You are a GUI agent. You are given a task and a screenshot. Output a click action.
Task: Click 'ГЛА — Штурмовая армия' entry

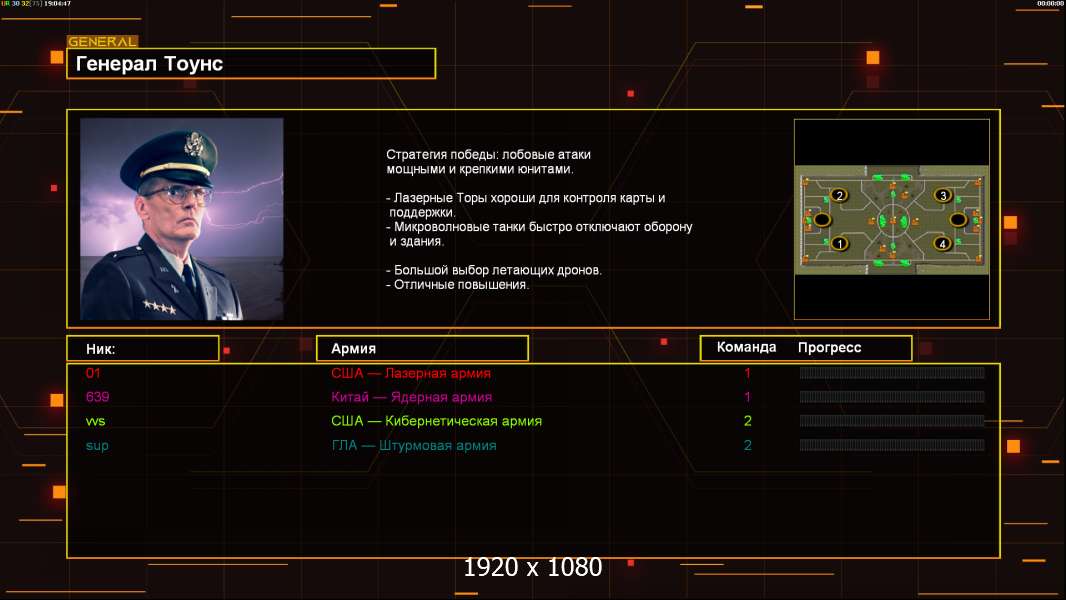(x=413, y=446)
